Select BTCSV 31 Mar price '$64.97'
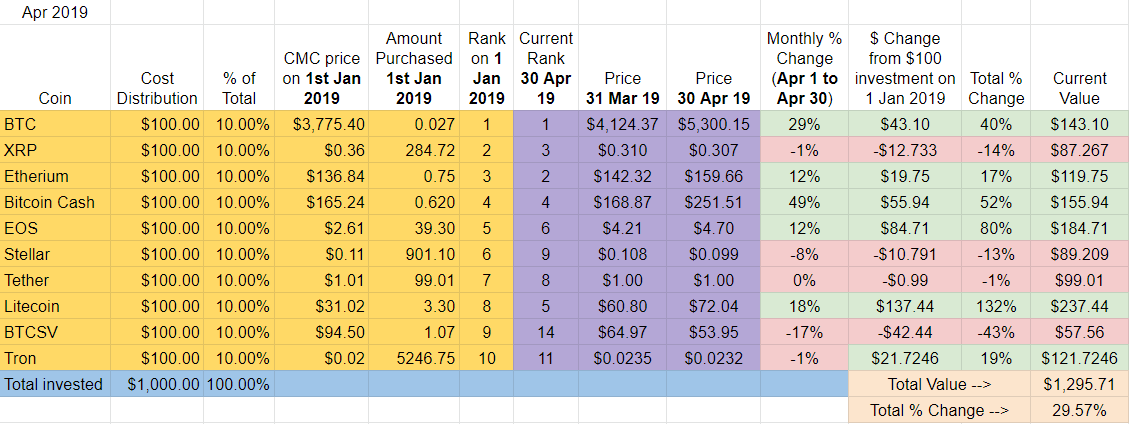 point(622,332)
